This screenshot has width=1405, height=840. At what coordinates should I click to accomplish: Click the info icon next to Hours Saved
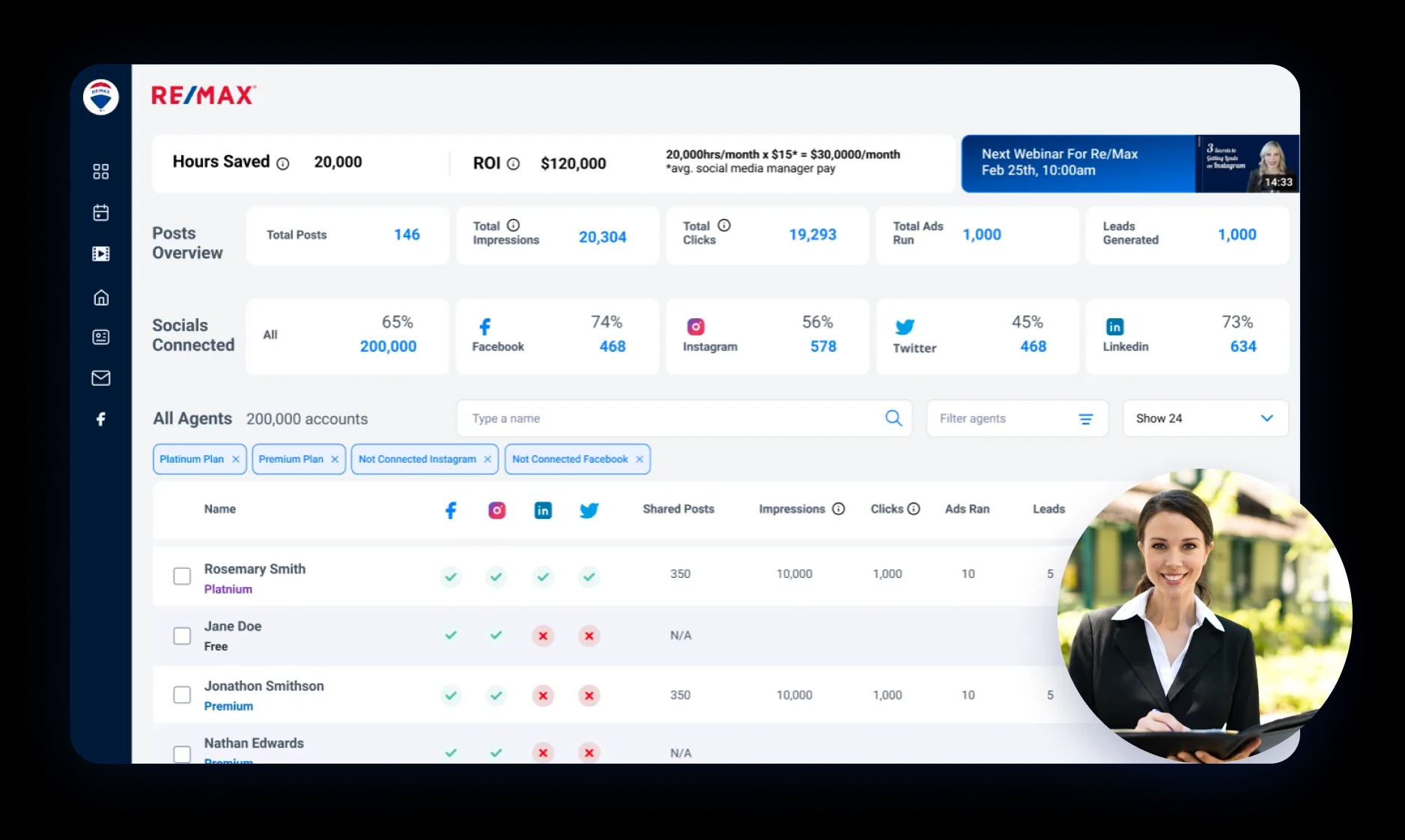[283, 163]
